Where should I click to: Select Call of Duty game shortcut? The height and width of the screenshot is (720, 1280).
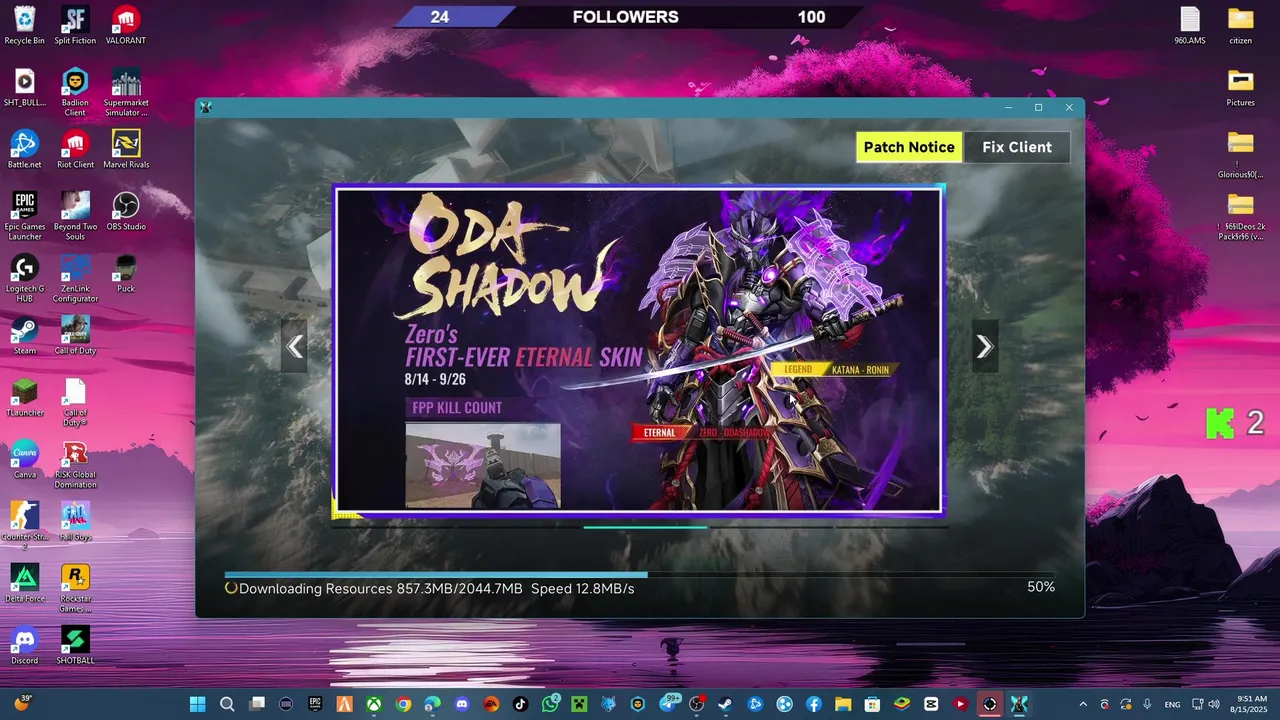pyautogui.click(x=75, y=335)
